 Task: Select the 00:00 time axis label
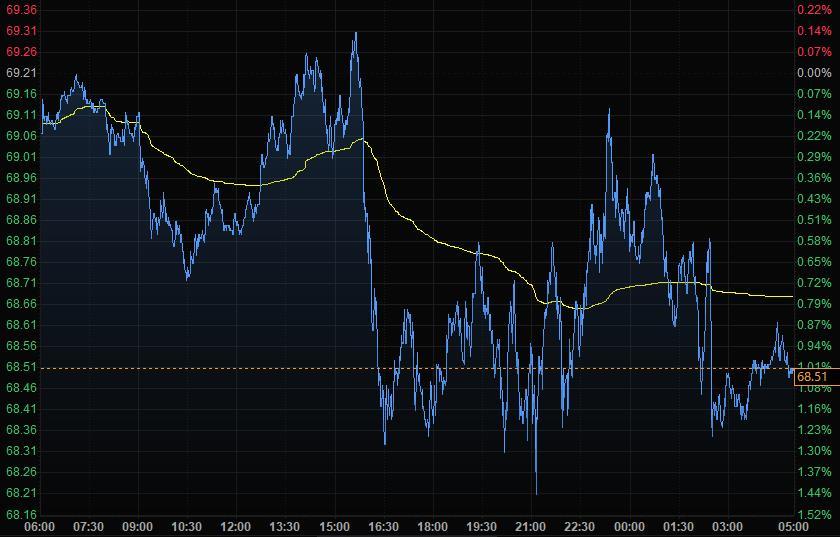628,527
